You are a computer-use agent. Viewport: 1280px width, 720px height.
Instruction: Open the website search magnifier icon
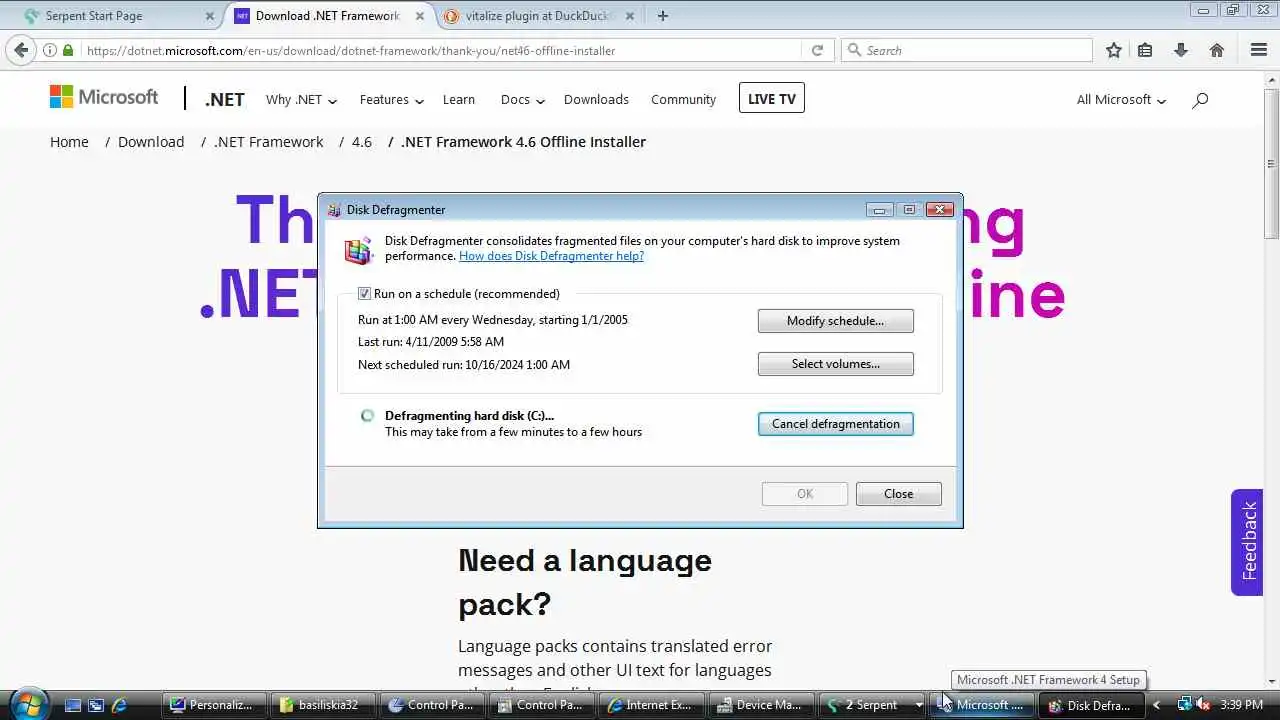click(x=1200, y=100)
